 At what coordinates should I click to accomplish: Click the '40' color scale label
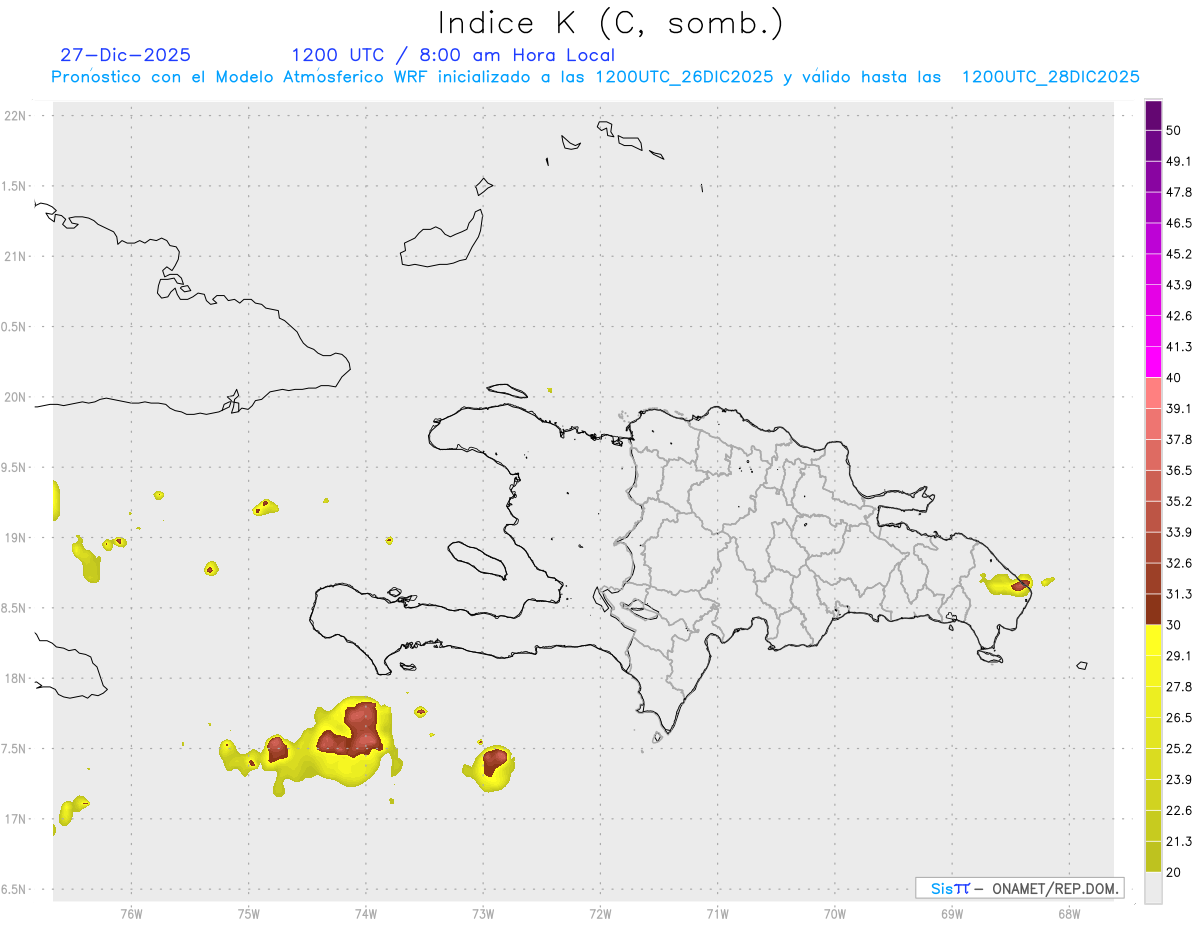1174,378
